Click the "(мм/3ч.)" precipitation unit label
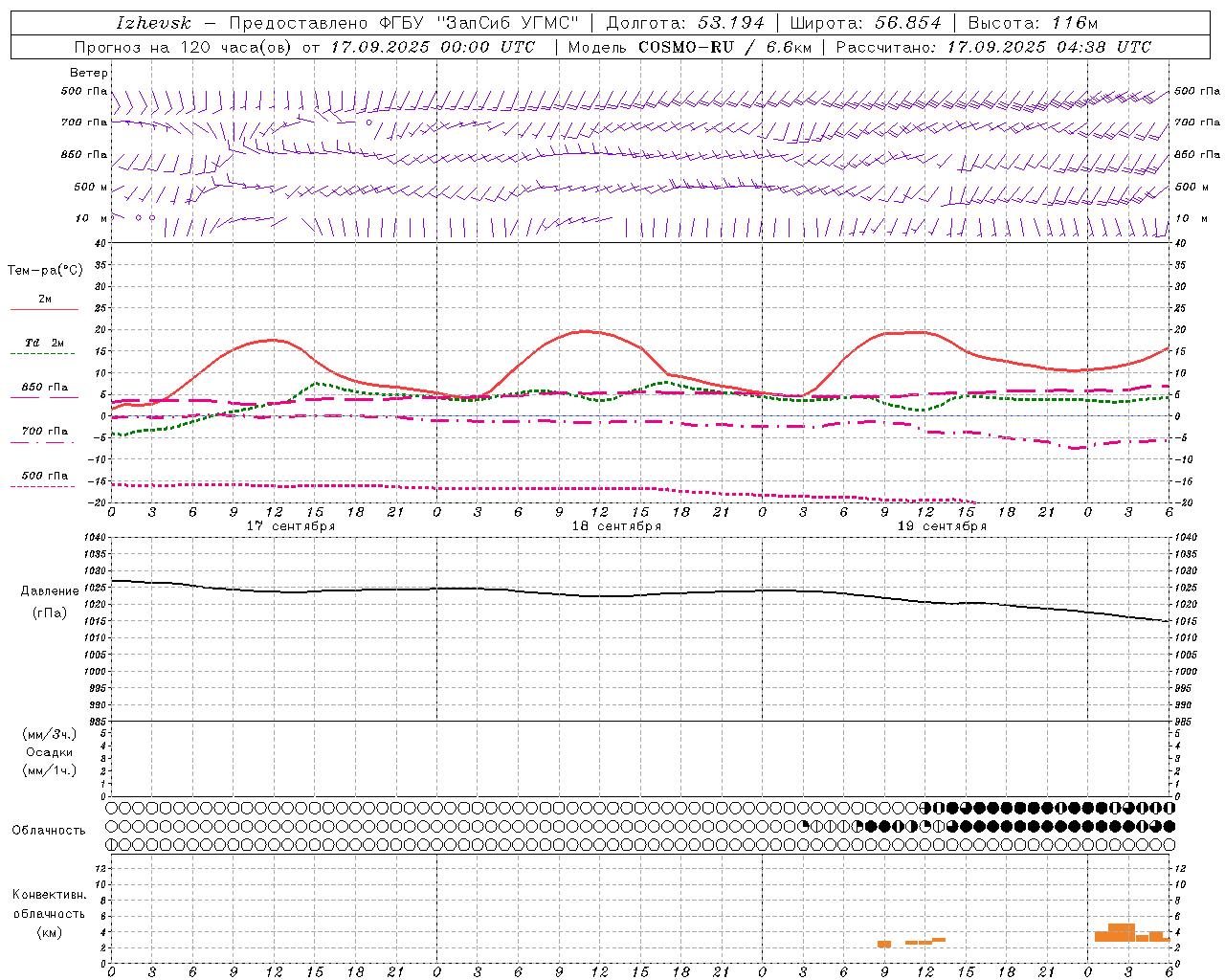This screenshot has height=980, width=1225. coord(49,734)
